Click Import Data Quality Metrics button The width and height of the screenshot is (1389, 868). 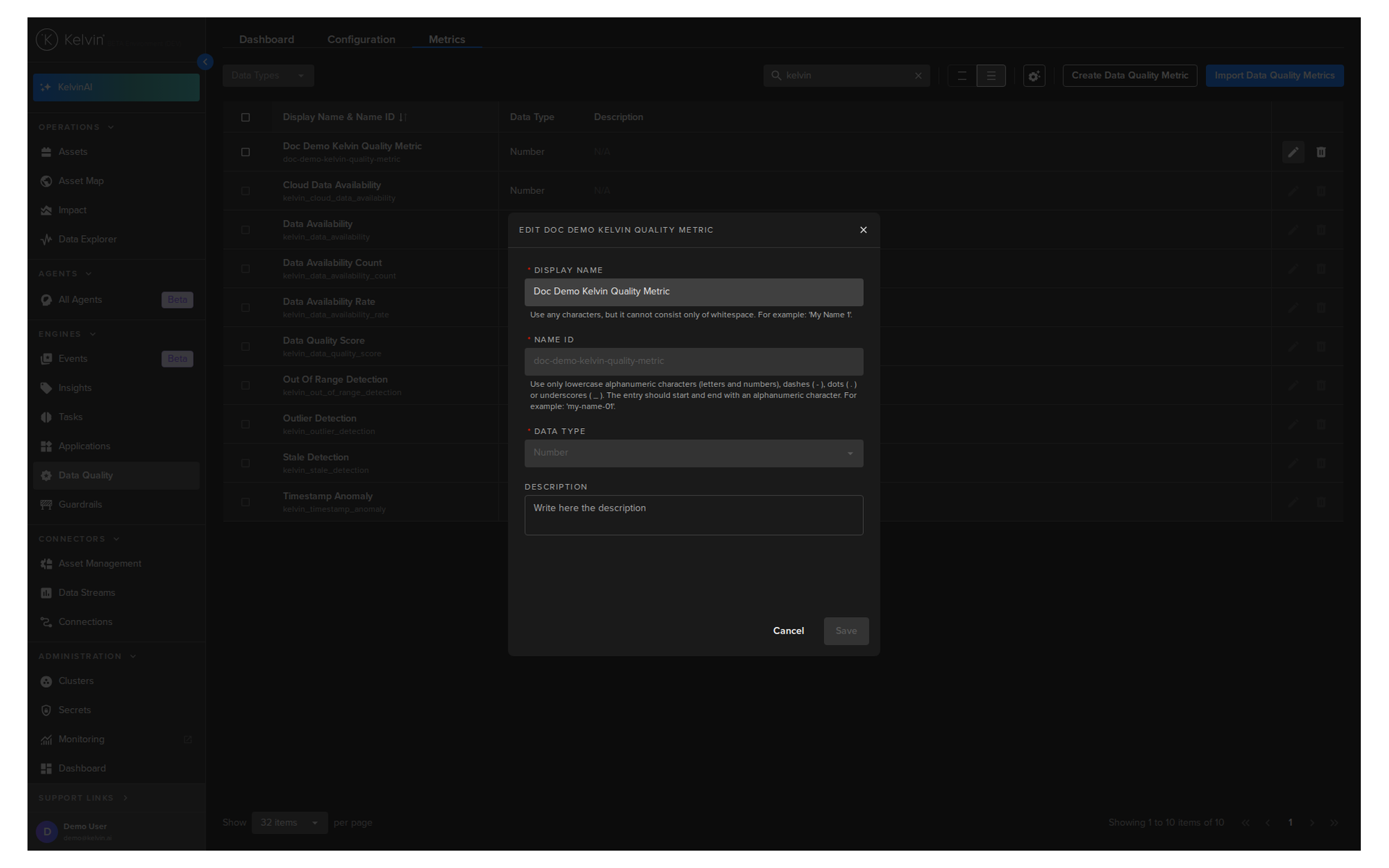(x=1275, y=76)
